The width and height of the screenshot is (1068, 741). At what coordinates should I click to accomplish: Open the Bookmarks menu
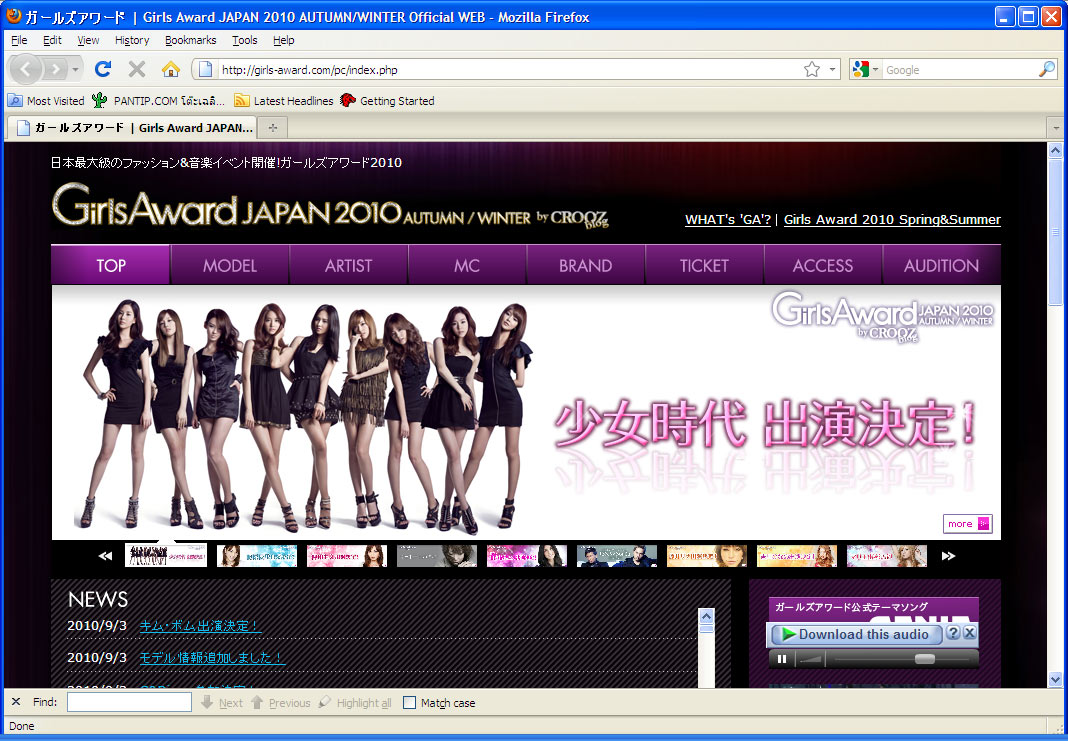click(191, 40)
